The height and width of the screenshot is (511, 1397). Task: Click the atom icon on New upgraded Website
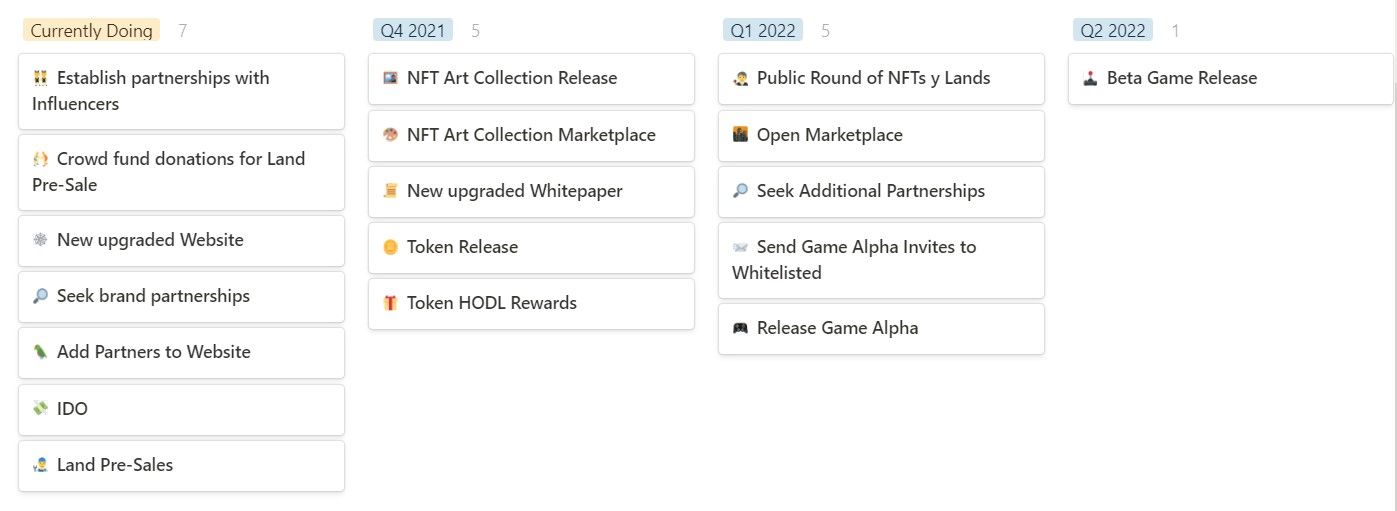pos(40,240)
